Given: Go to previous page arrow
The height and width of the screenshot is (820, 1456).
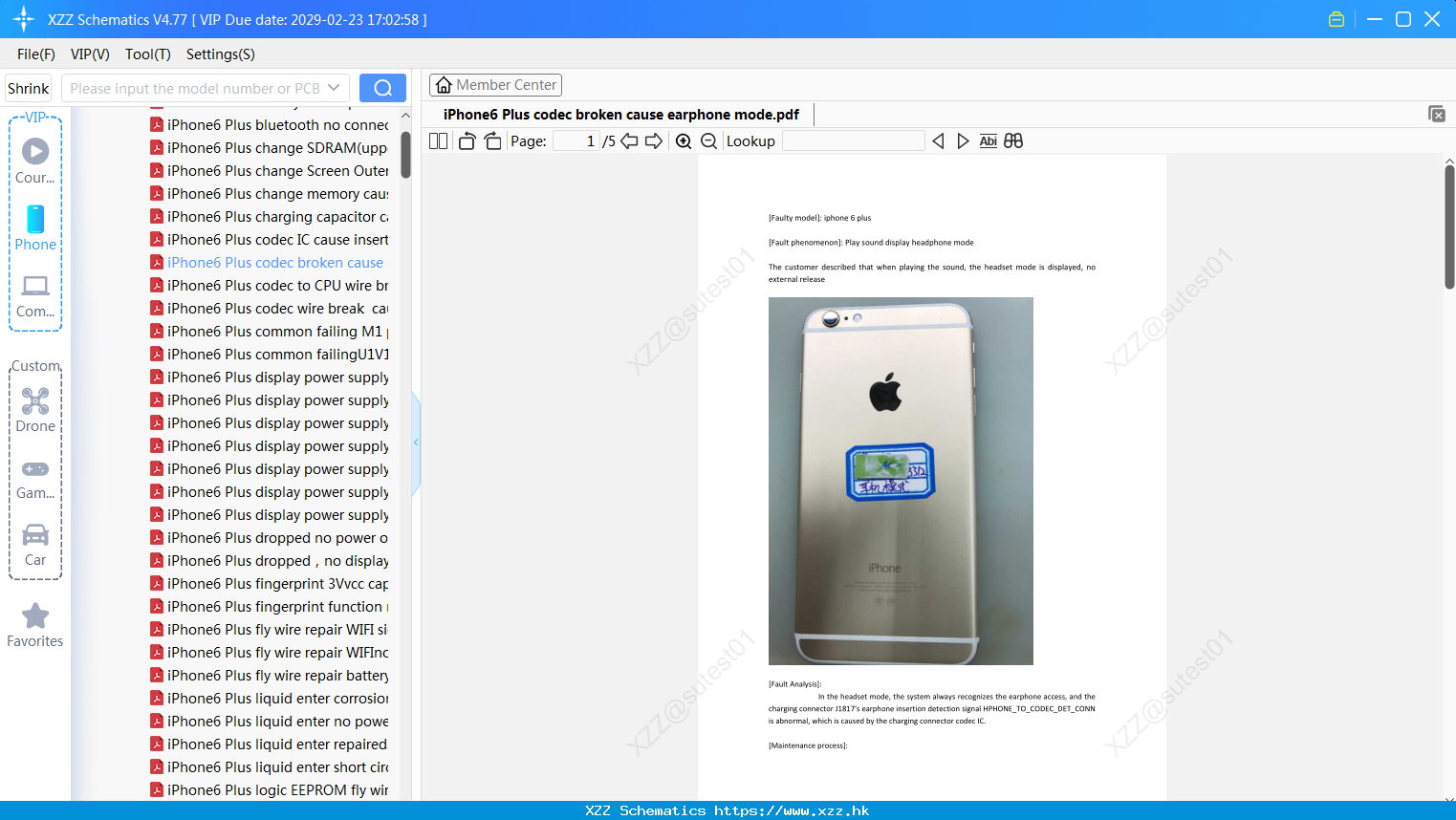Looking at the screenshot, I should [x=629, y=141].
